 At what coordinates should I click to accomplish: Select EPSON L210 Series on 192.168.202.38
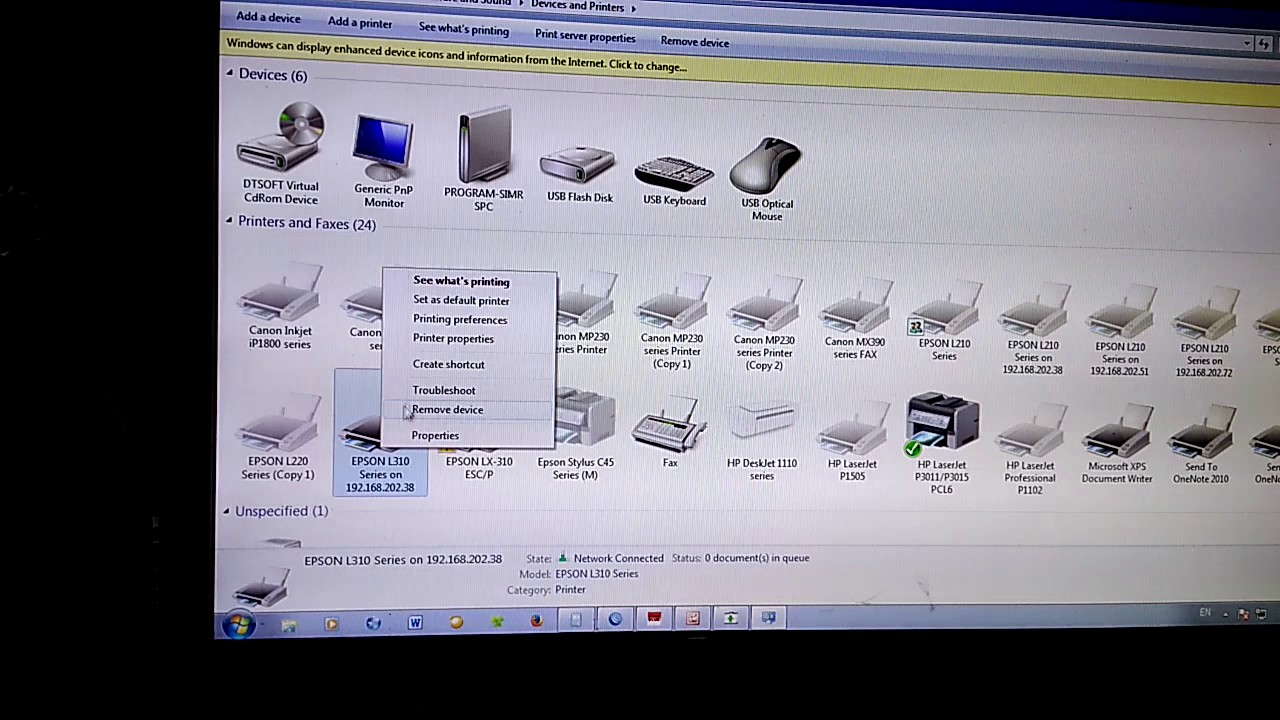tap(1033, 330)
